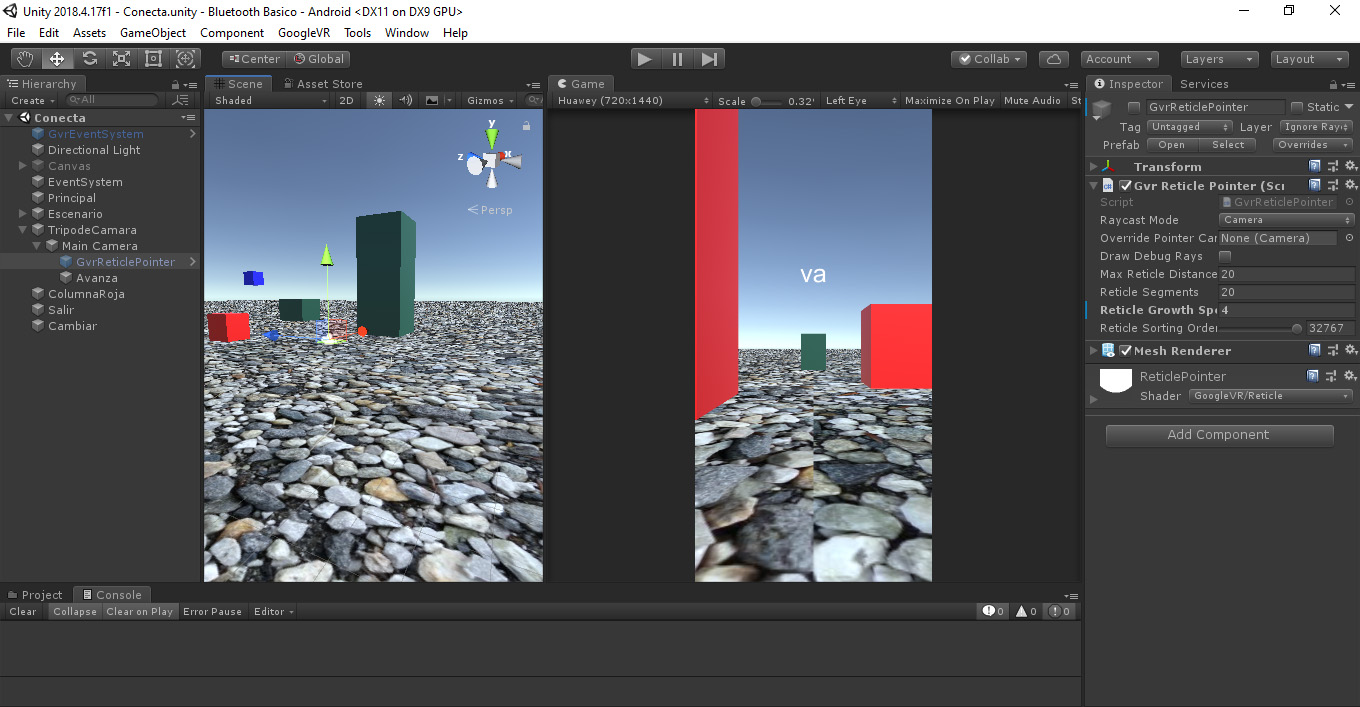Screen dimensions: 1360x707
Task: Enable the Draw Debug Rays checkbox
Action: pyautogui.click(x=1225, y=256)
